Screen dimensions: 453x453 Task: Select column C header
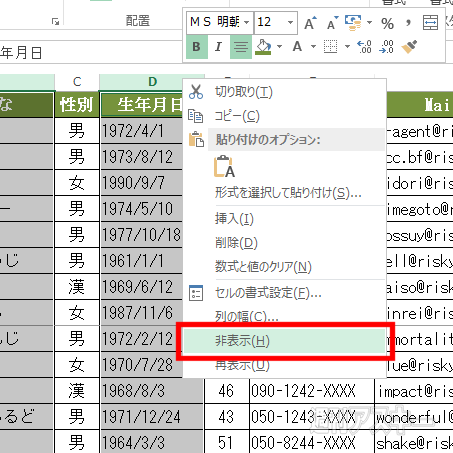[77, 82]
